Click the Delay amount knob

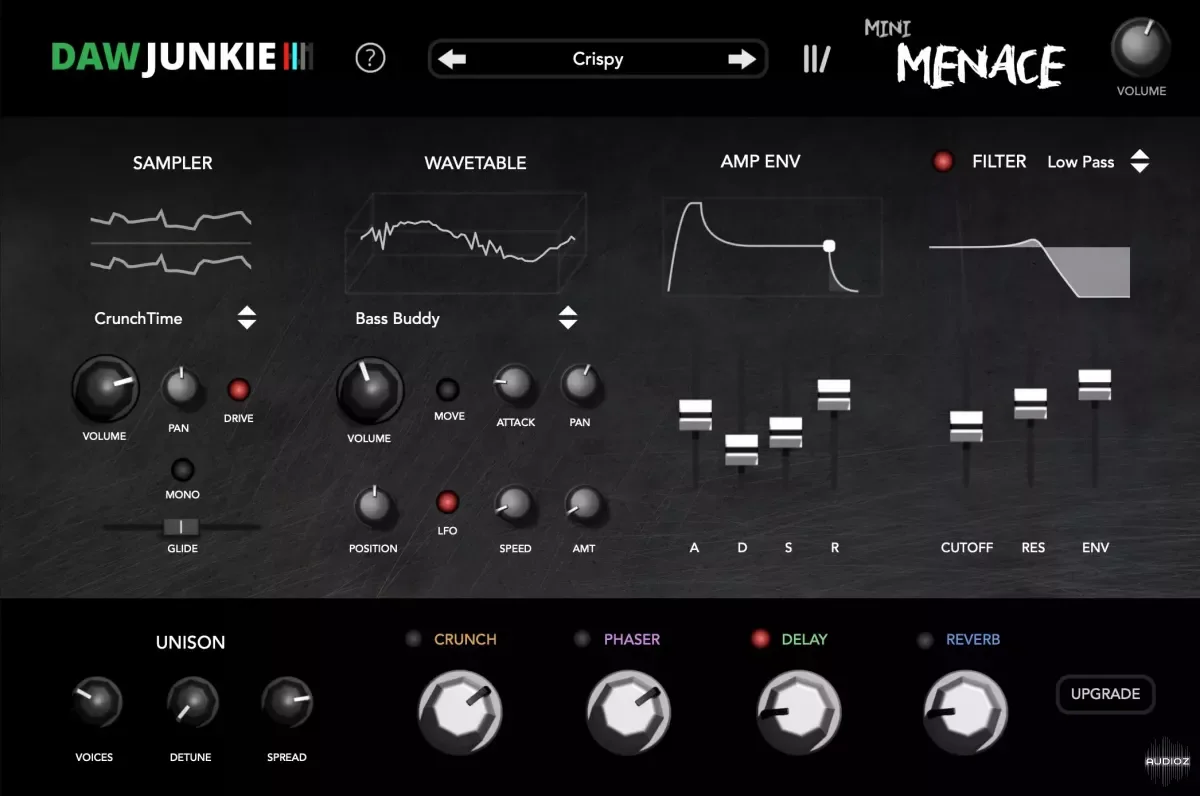tap(799, 712)
